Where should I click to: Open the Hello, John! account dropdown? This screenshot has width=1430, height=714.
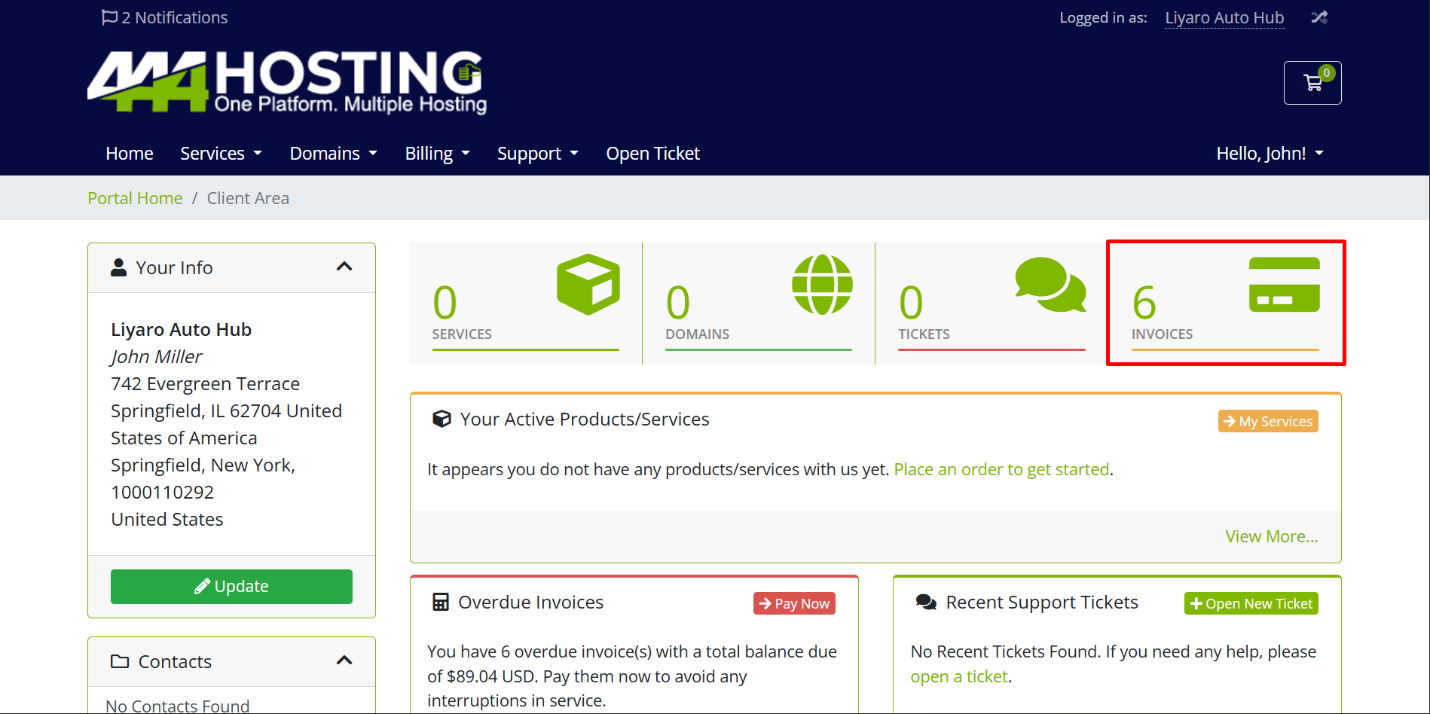click(1269, 153)
